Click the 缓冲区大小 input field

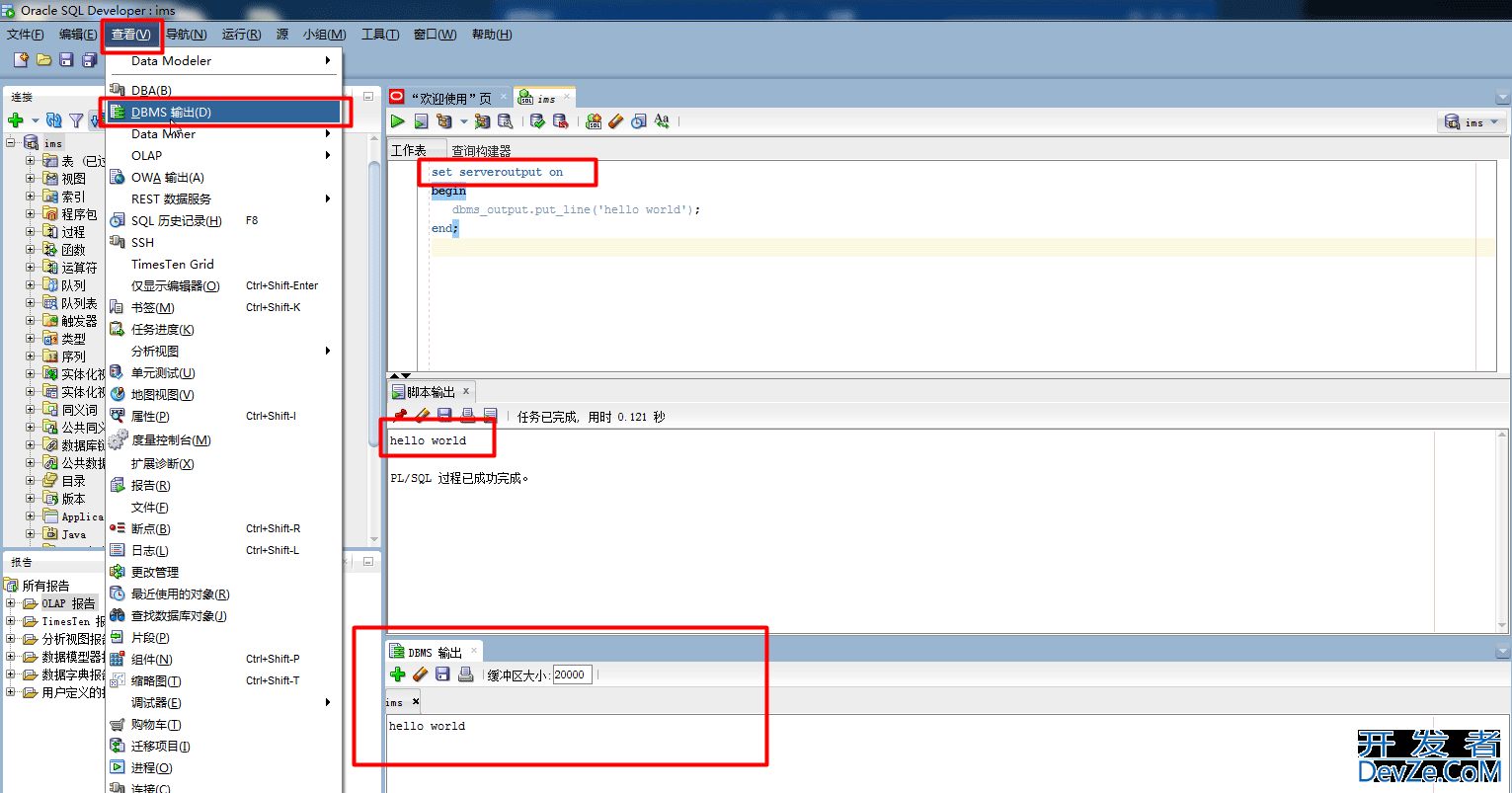click(572, 674)
